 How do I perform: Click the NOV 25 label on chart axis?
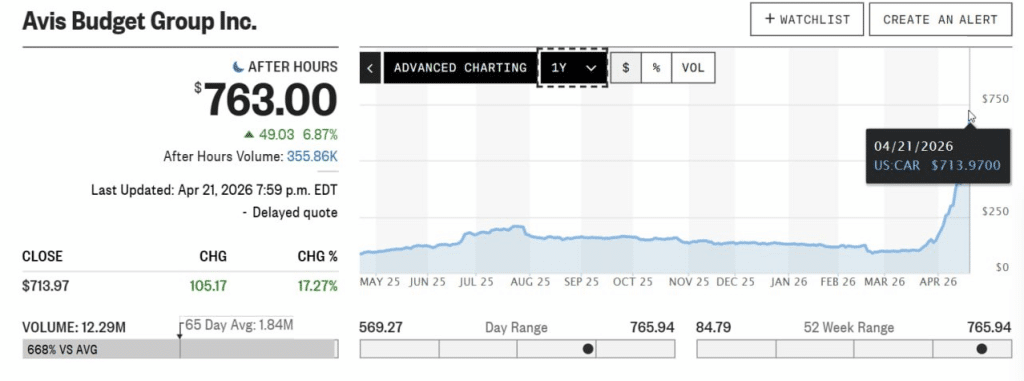tap(690, 282)
